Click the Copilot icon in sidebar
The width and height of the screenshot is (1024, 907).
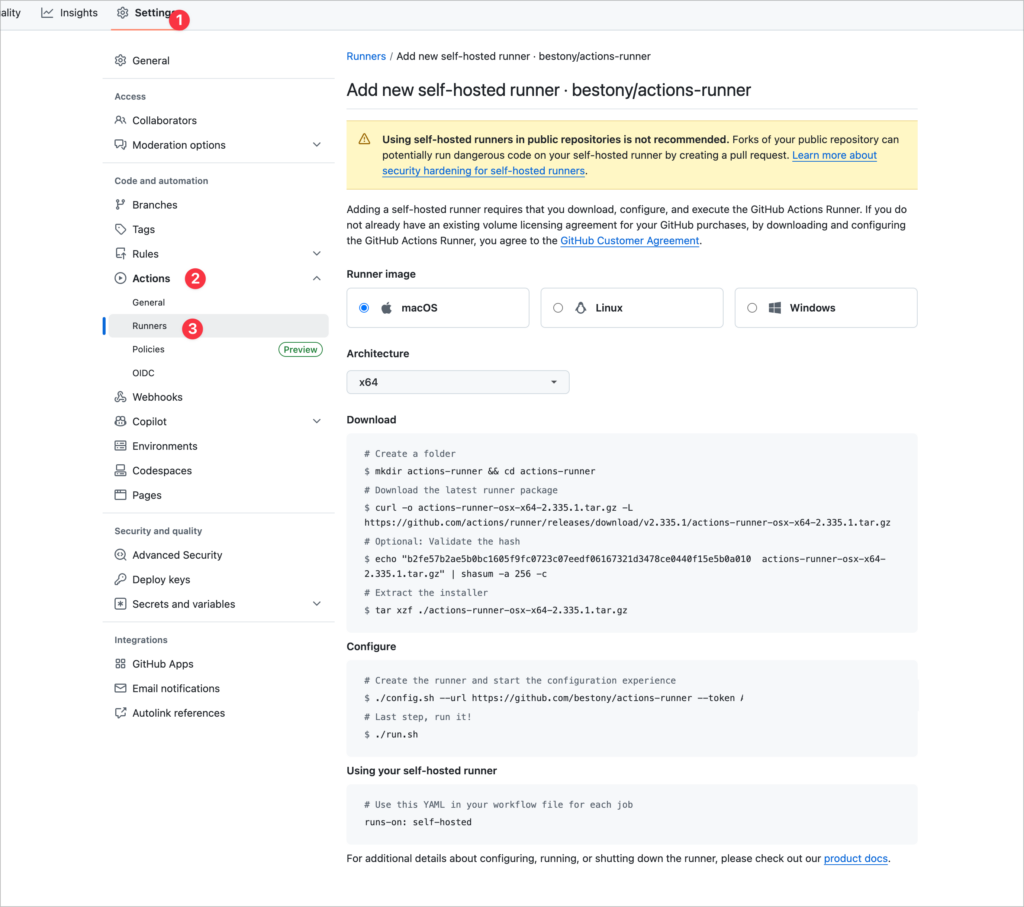pyautogui.click(x=120, y=421)
